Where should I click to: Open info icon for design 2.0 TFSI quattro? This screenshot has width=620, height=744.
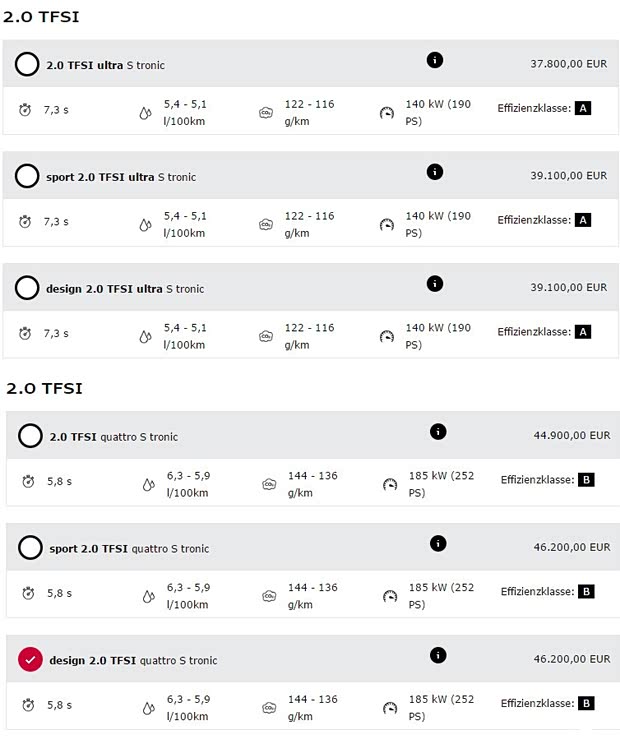(x=437, y=656)
